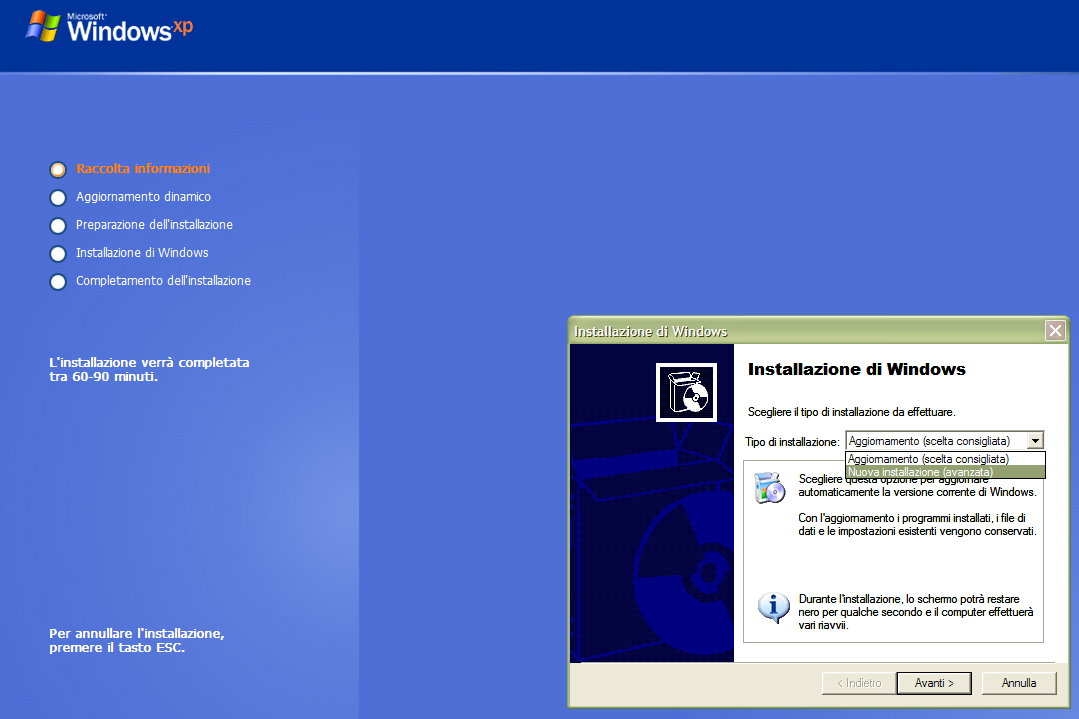Click the Completamento dell'installazione step label
Viewport: 1079px width, 719px height.
[163, 281]
